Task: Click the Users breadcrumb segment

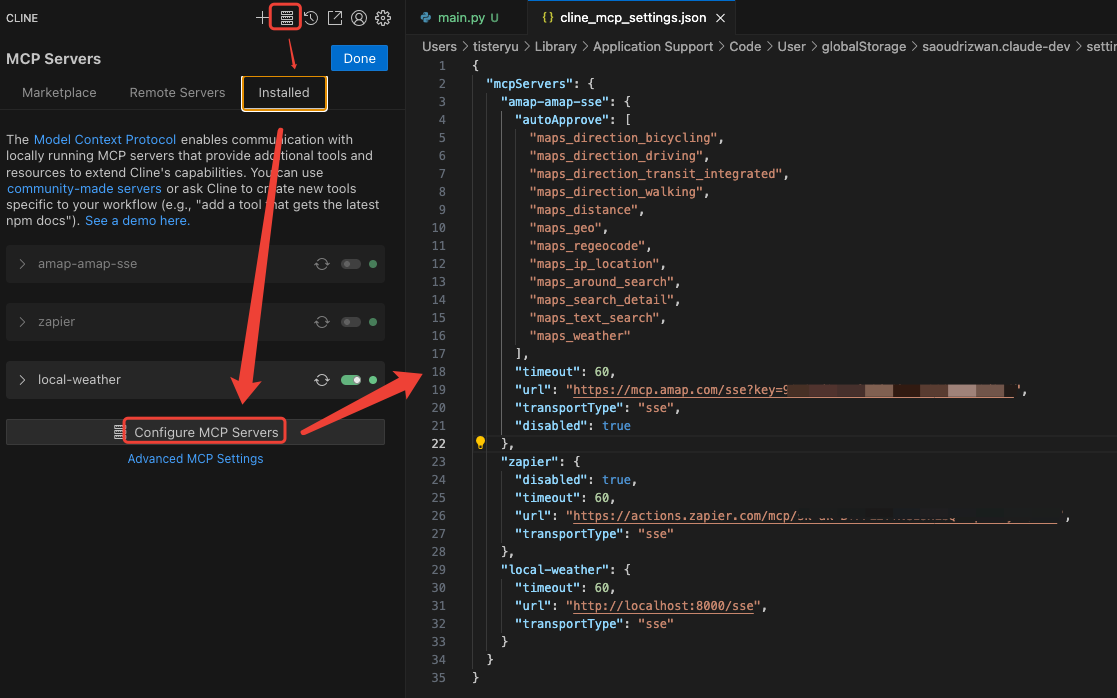Action: click(439, 46)
